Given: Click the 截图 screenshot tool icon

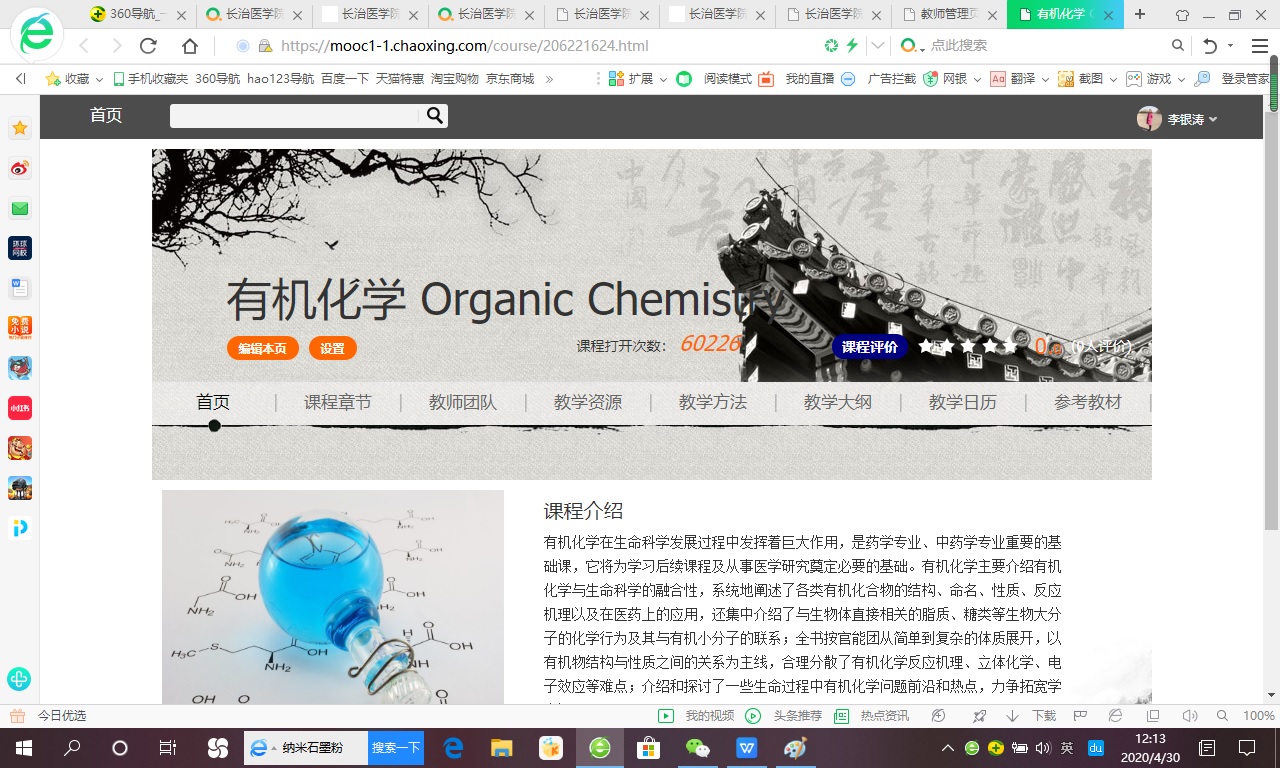Looking at the screenshot, I should click(x=1066, y=79).
